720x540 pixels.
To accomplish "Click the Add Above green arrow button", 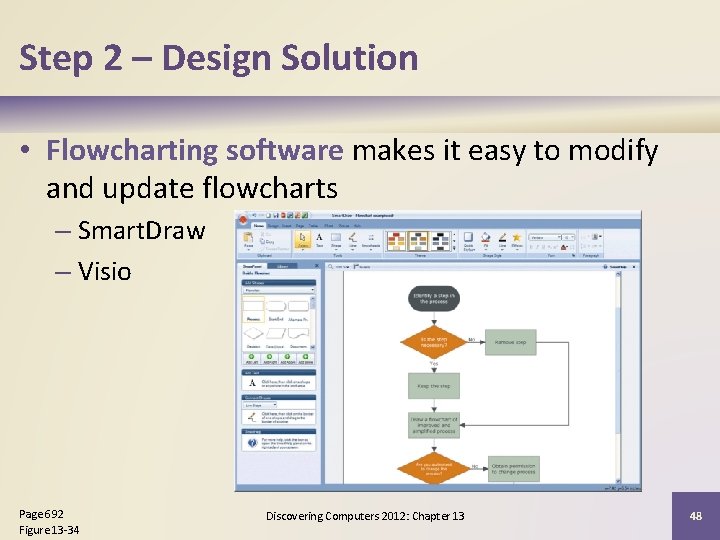I will click(287, 359).
